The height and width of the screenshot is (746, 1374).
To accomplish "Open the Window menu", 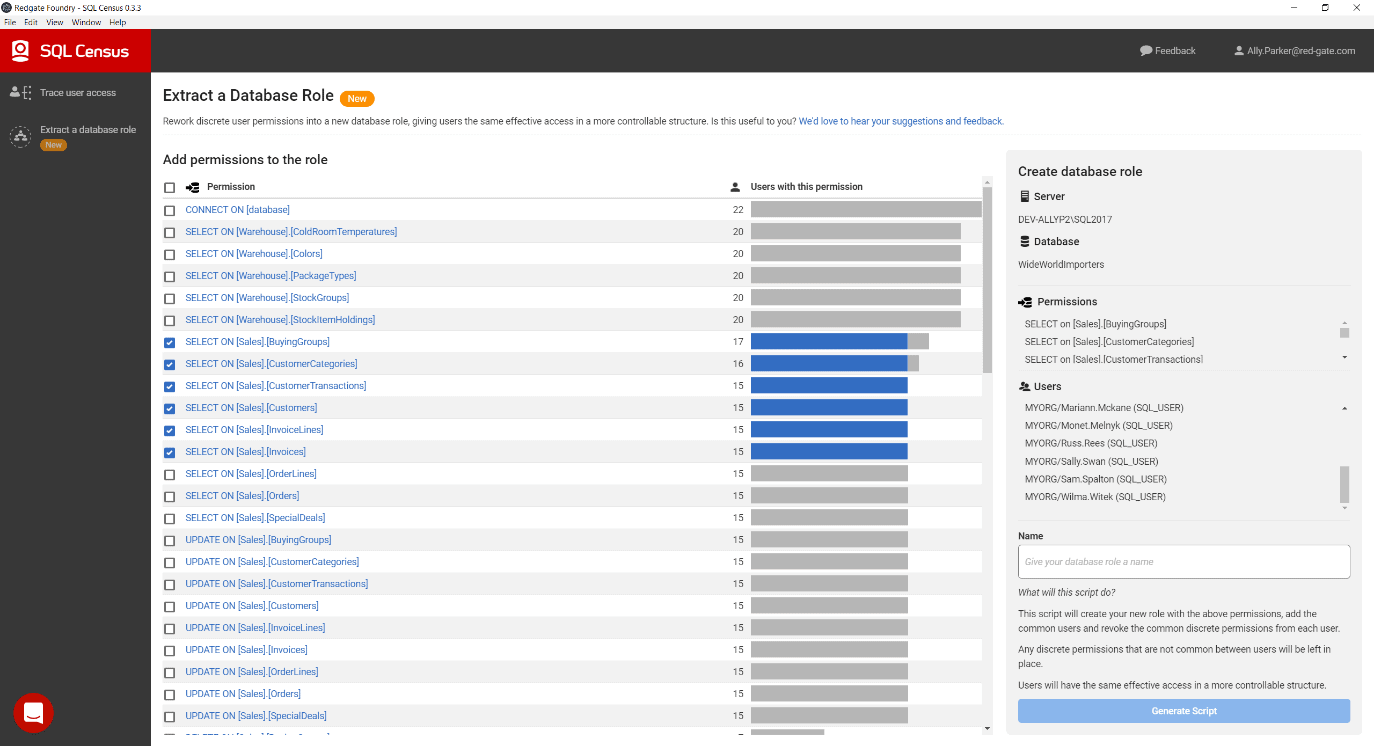I will [86, 22].
